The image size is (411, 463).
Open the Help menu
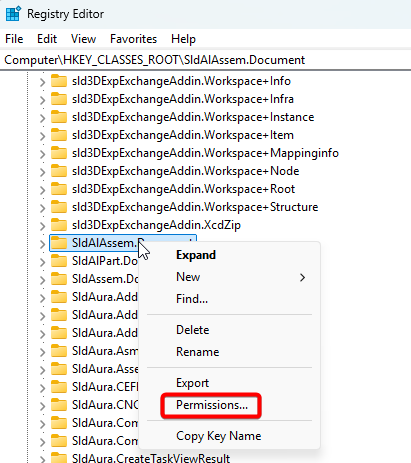183,39
